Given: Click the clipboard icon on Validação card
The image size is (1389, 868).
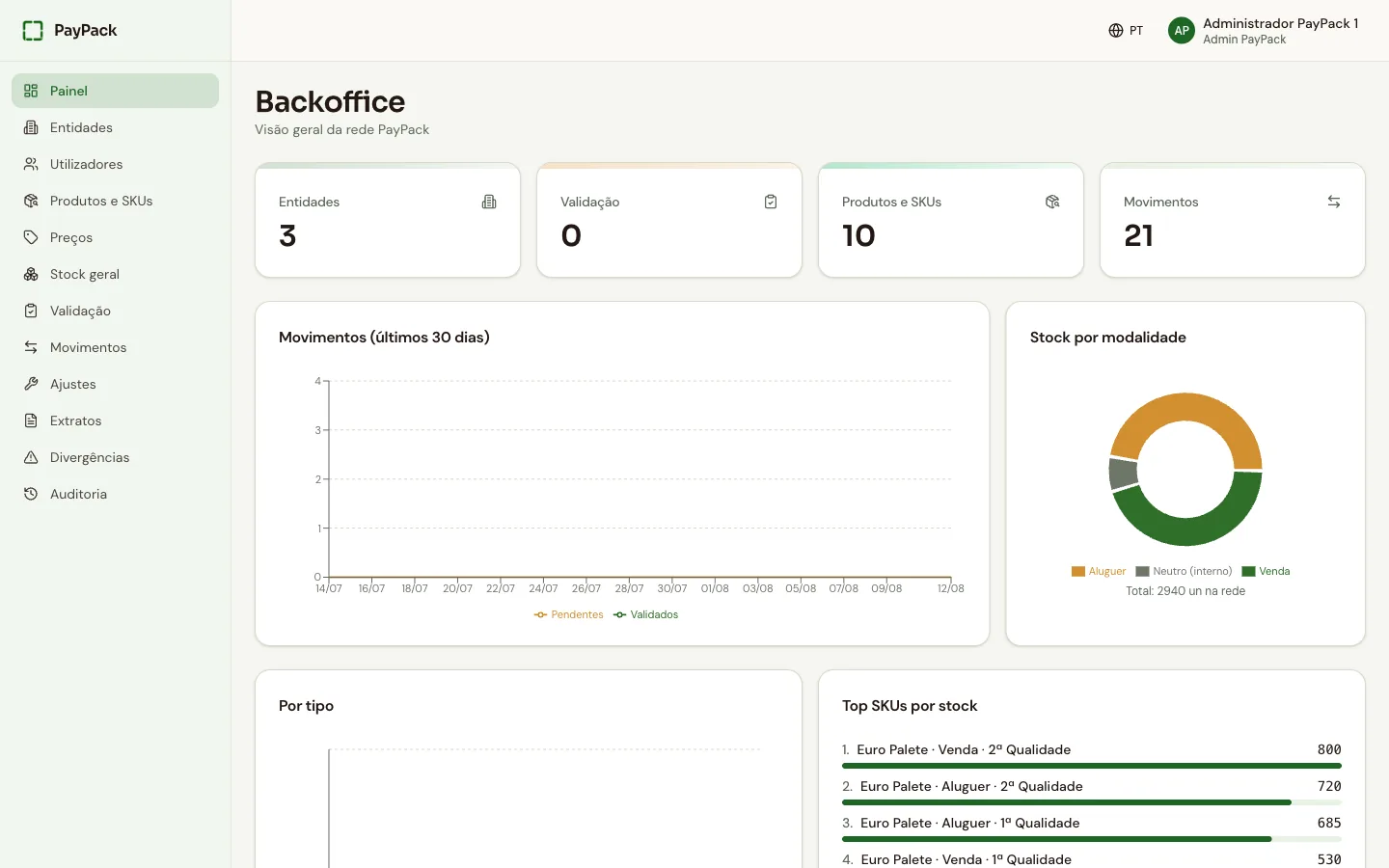Looking at the screenshot, I should click(x=771, y=202).
